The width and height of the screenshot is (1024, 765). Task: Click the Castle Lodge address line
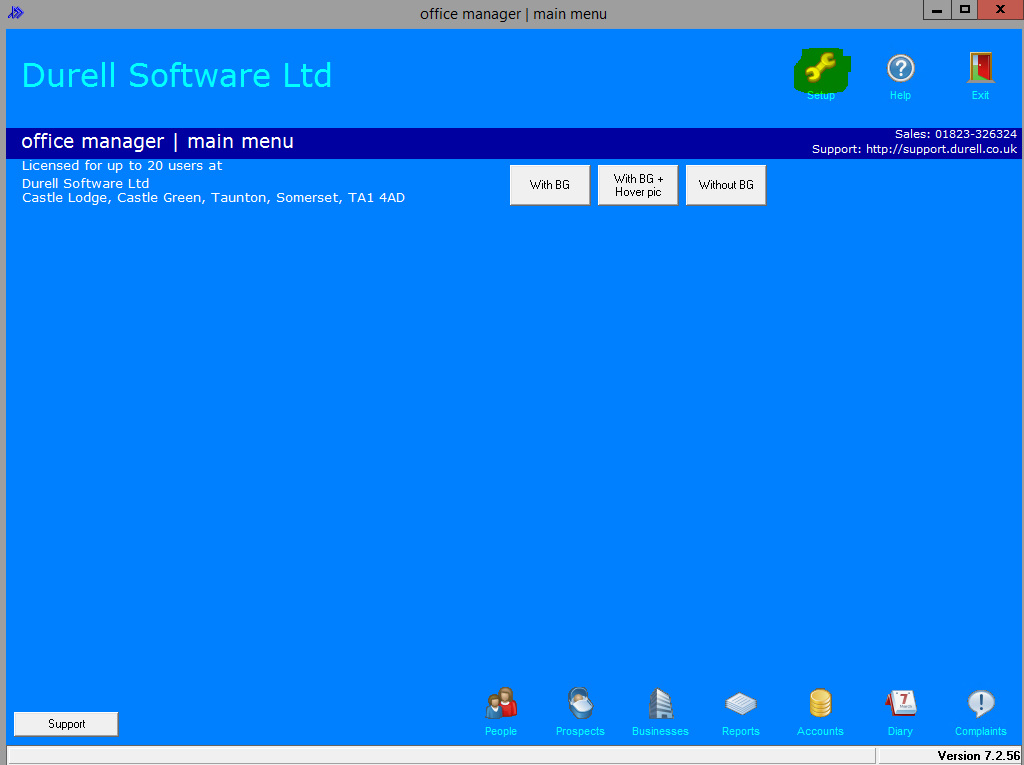pos(214,197)
